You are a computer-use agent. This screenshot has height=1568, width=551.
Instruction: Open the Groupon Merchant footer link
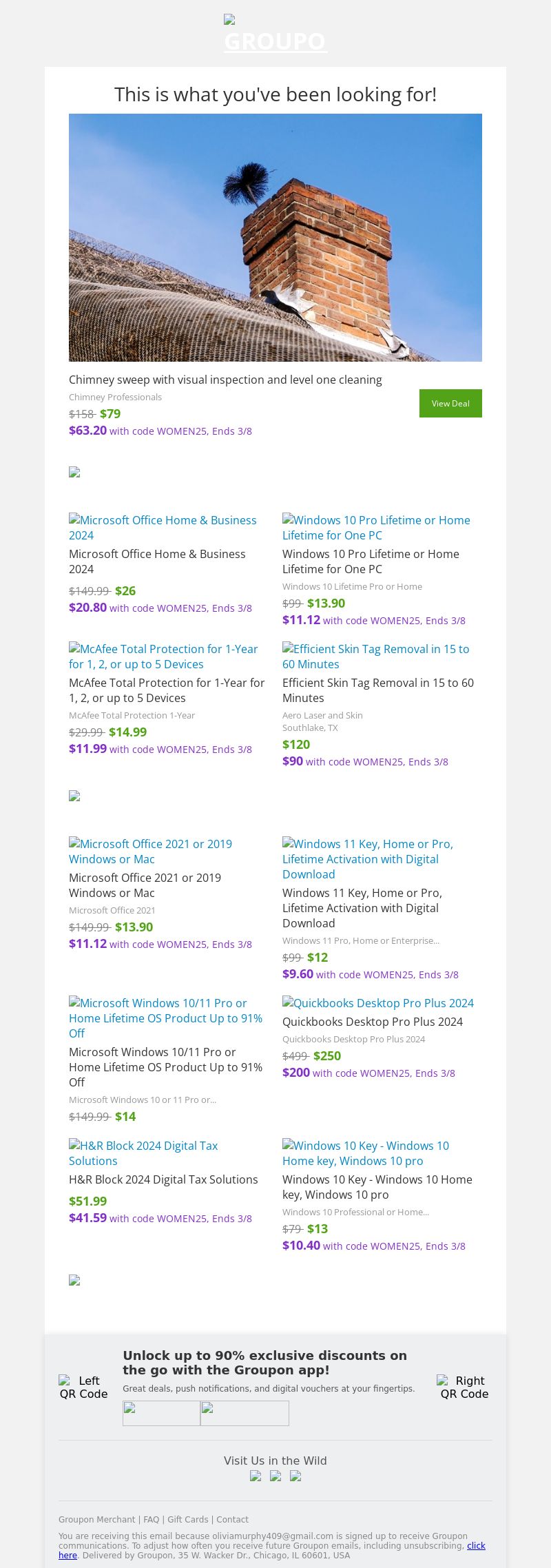pos(96,1519)
